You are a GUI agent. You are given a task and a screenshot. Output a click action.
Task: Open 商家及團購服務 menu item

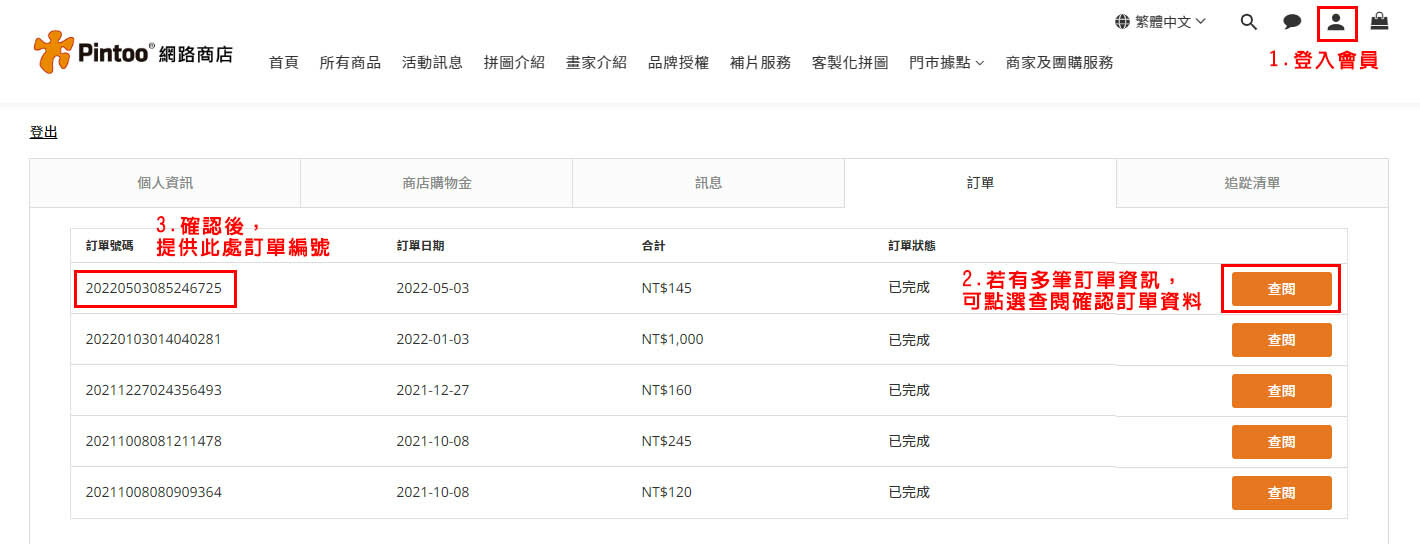pyautogui.click(x=1059, y=62)
